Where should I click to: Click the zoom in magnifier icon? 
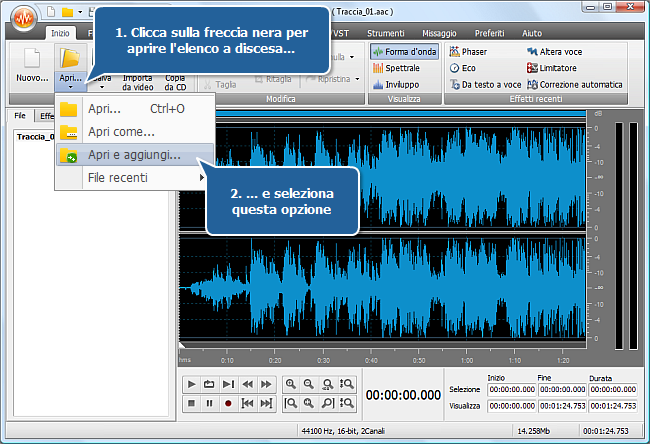click(290, 384)
